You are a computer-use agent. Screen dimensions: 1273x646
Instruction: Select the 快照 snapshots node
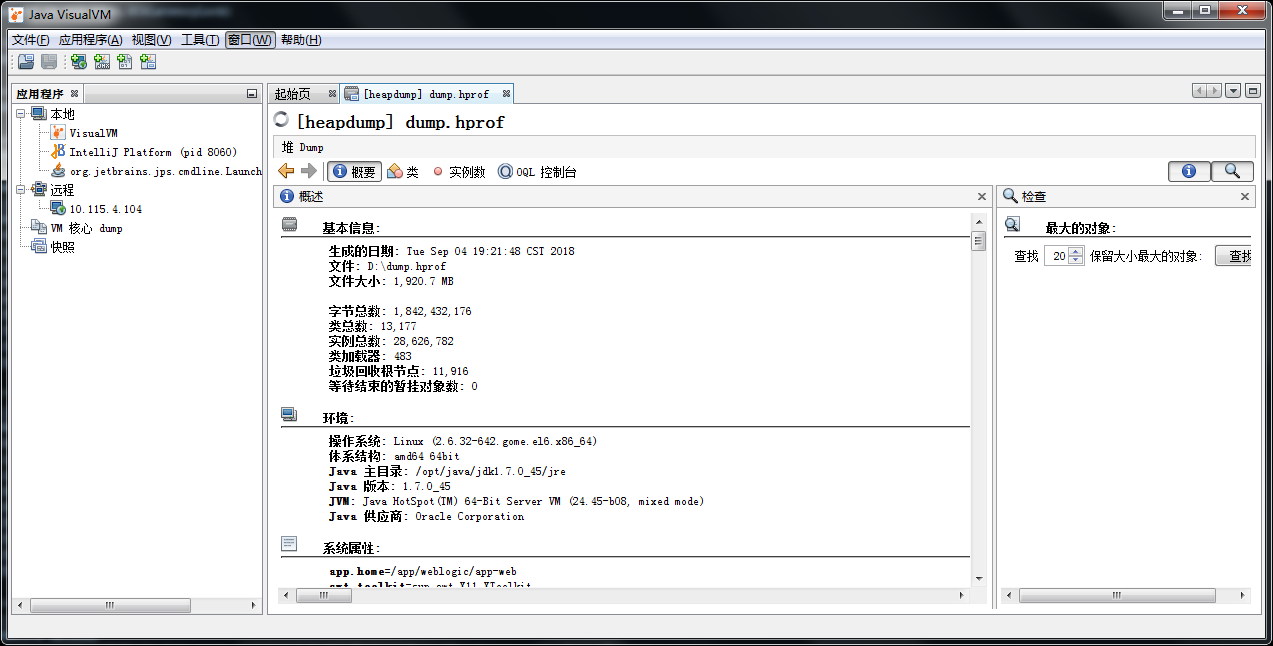(x=54, y=247)
